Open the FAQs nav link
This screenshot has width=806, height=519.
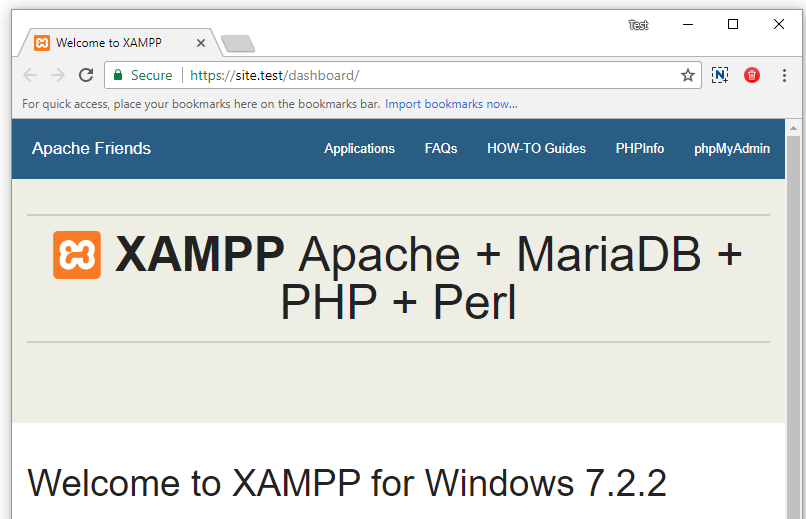point(441,149)
